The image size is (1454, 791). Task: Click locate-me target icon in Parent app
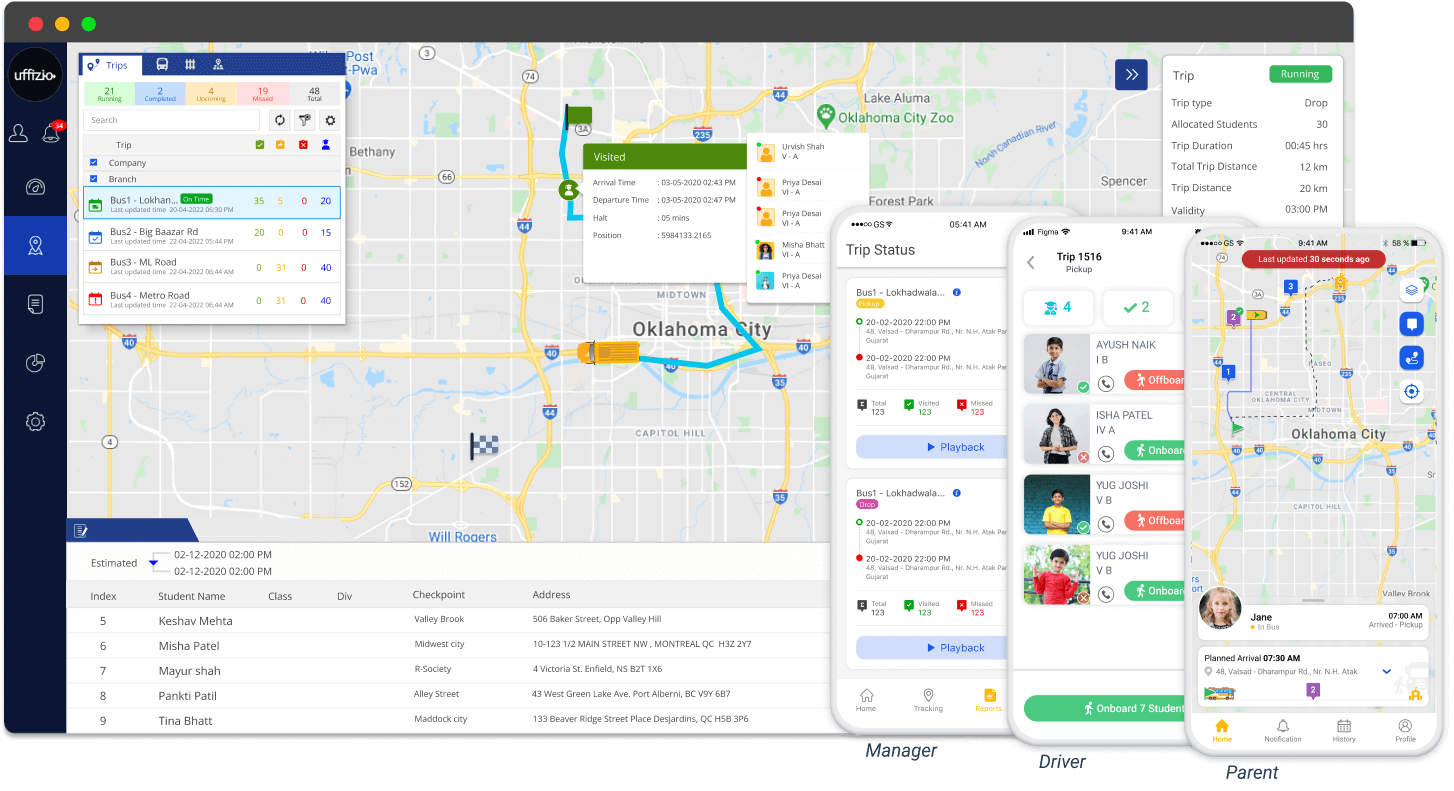pyautogui.click(x=1411, y=391)
